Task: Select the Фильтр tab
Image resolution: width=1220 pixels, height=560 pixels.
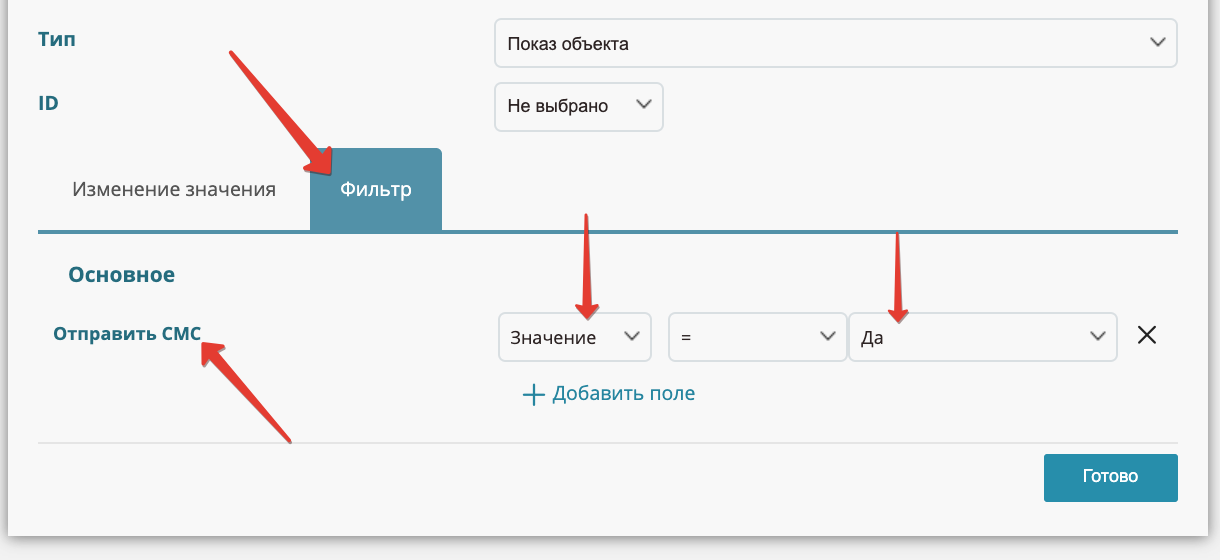Action: [x=376, y=189]
